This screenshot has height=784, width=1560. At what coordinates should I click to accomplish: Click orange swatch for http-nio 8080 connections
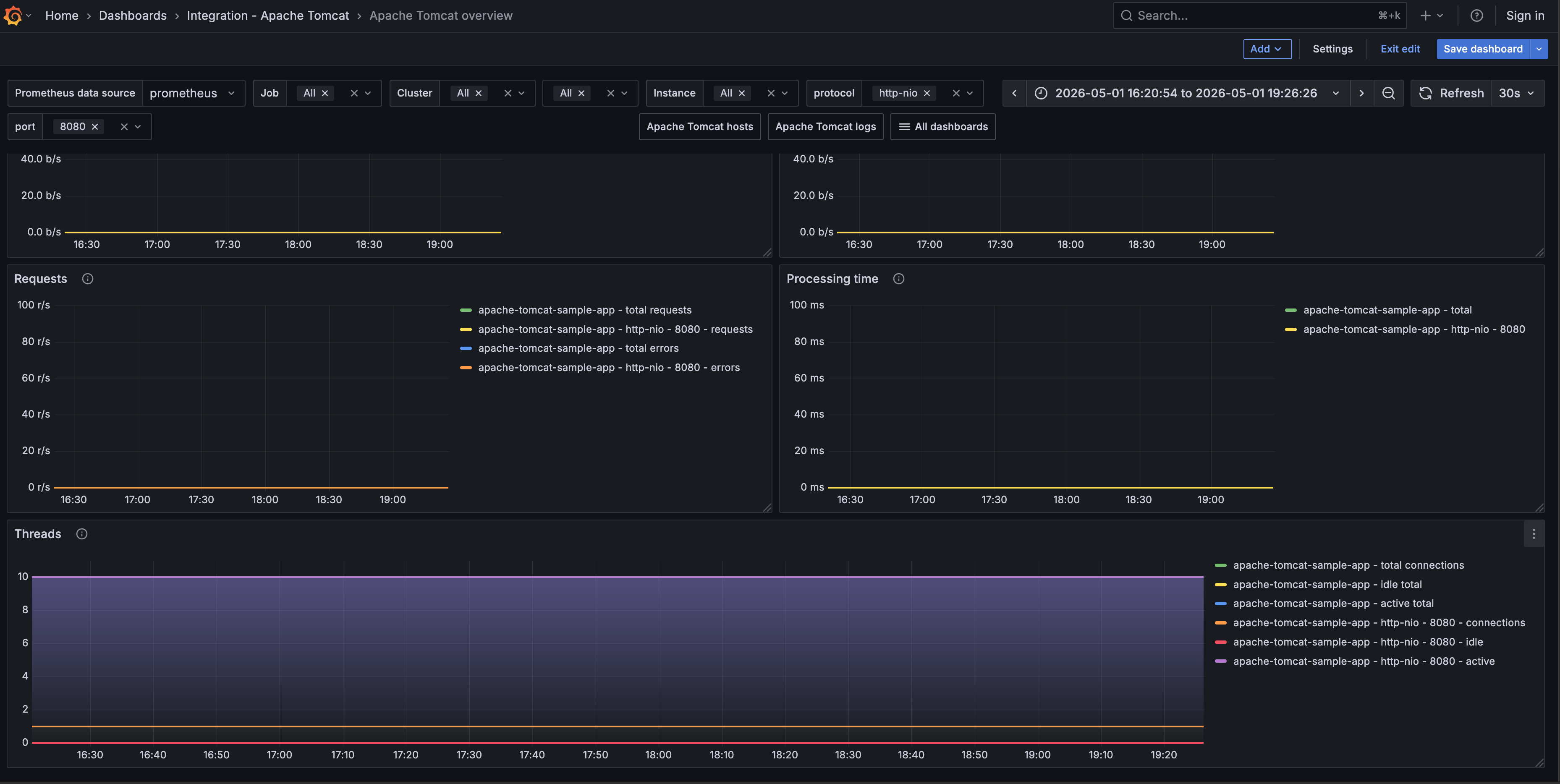click(x=1220, y=623)
